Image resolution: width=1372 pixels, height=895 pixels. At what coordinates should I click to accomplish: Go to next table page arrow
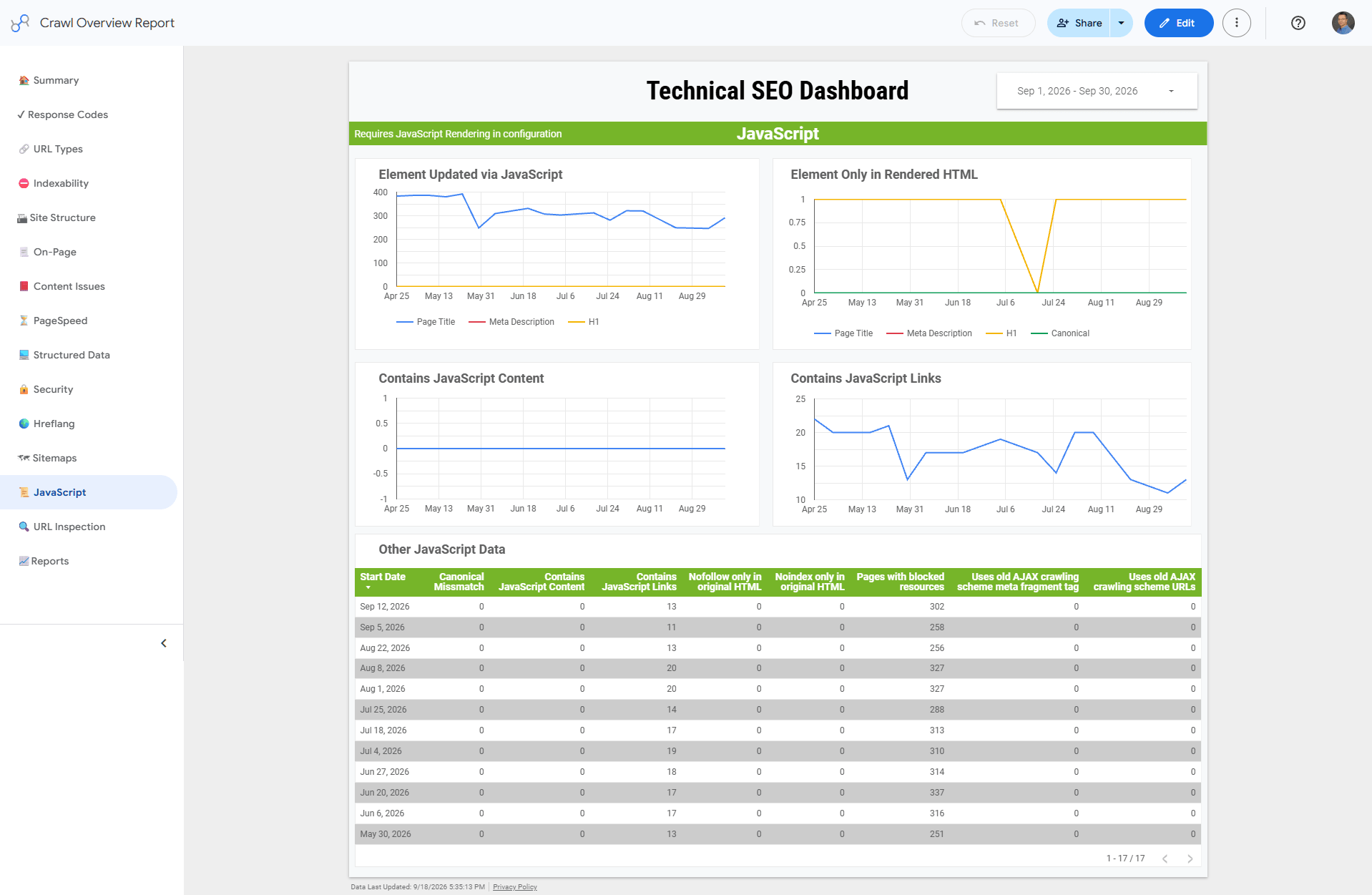[x=1190, y=859]
